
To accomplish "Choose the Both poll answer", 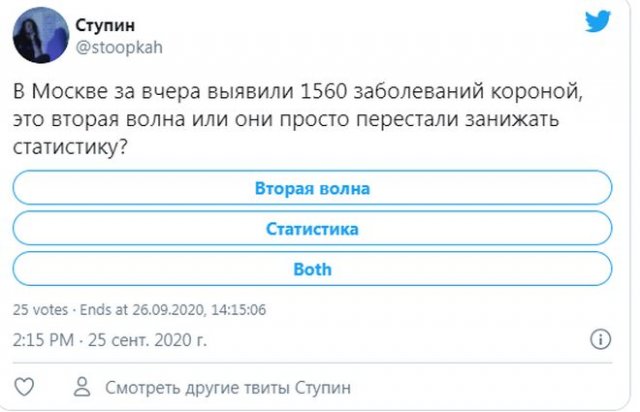I will click(x=312, y=269).
